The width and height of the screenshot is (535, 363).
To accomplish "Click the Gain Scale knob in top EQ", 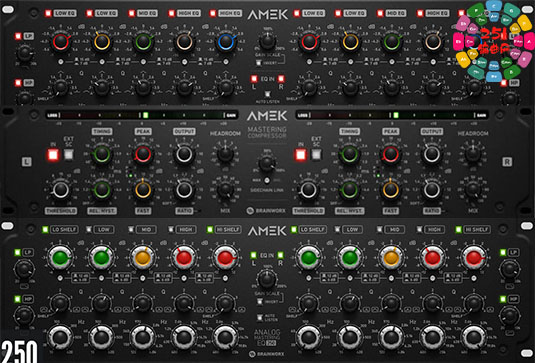I will 268,42.
